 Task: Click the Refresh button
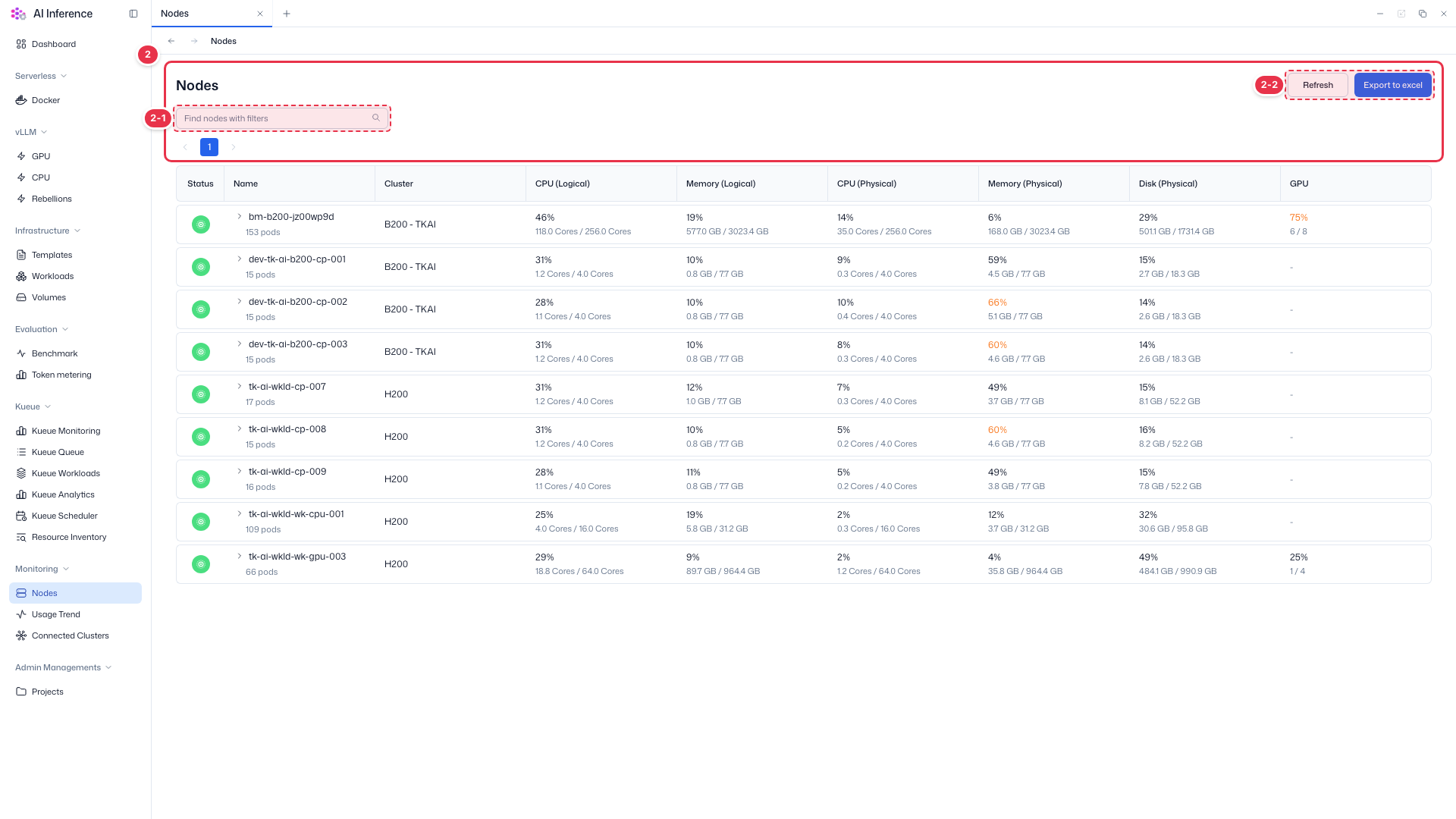[1318, 85]
